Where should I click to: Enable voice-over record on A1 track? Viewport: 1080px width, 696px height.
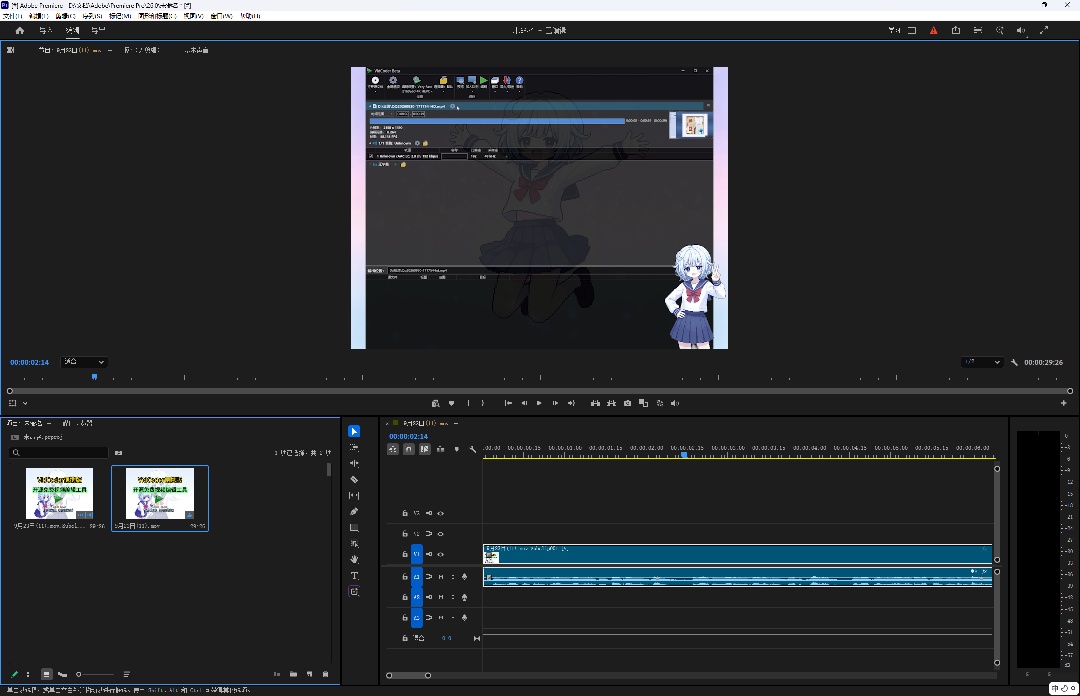(464, 577)
